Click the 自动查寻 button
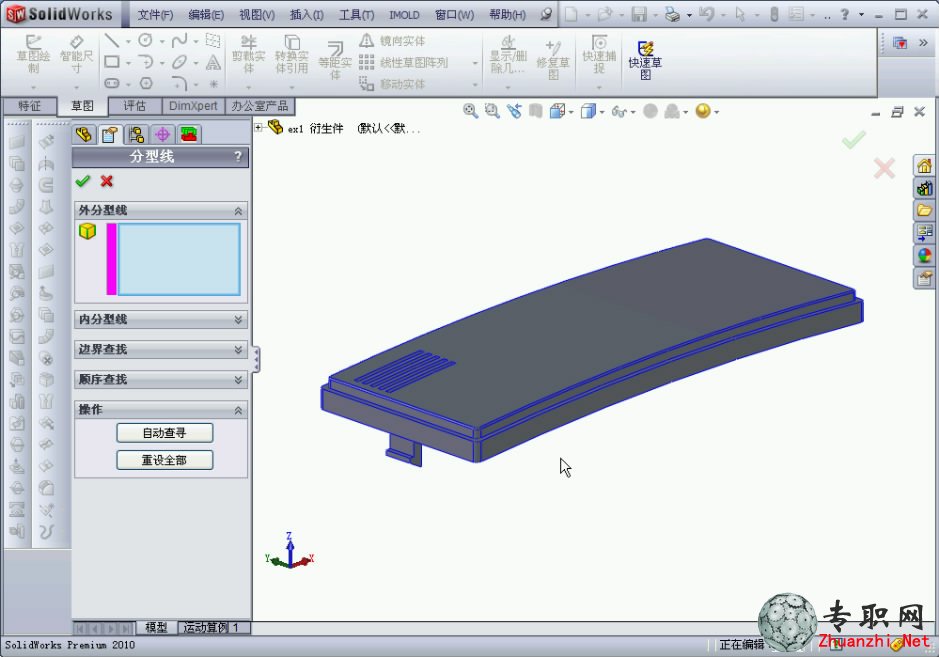Image resolution: width=939 pixels, height=657 pixels. tap(165, 432)
